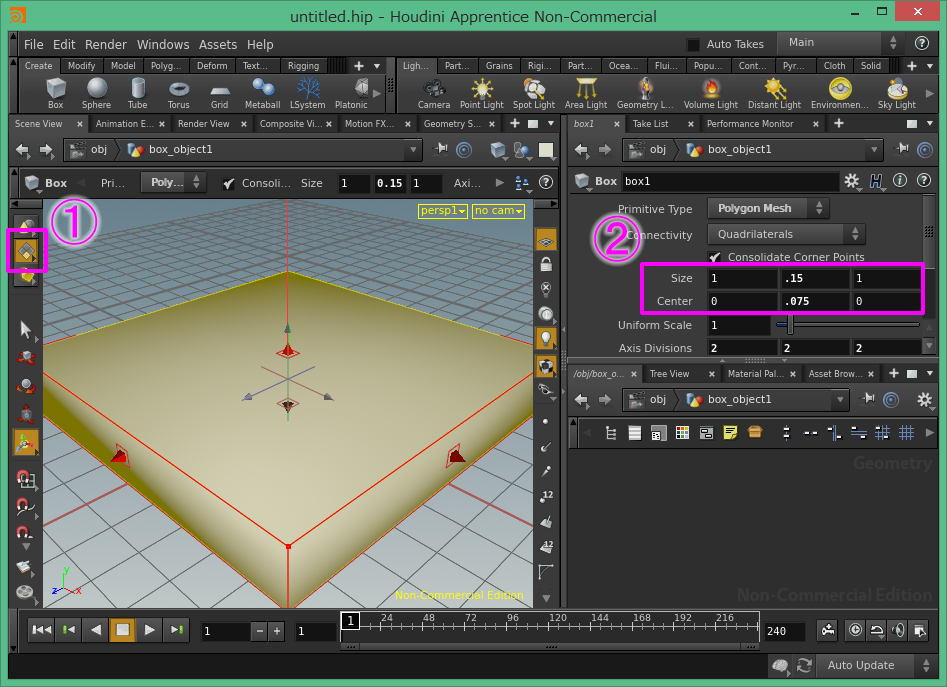This screenshot has width=947, height=687.
Task: Toggle the viewport headlight bulb
Action: tap(546, 339)
